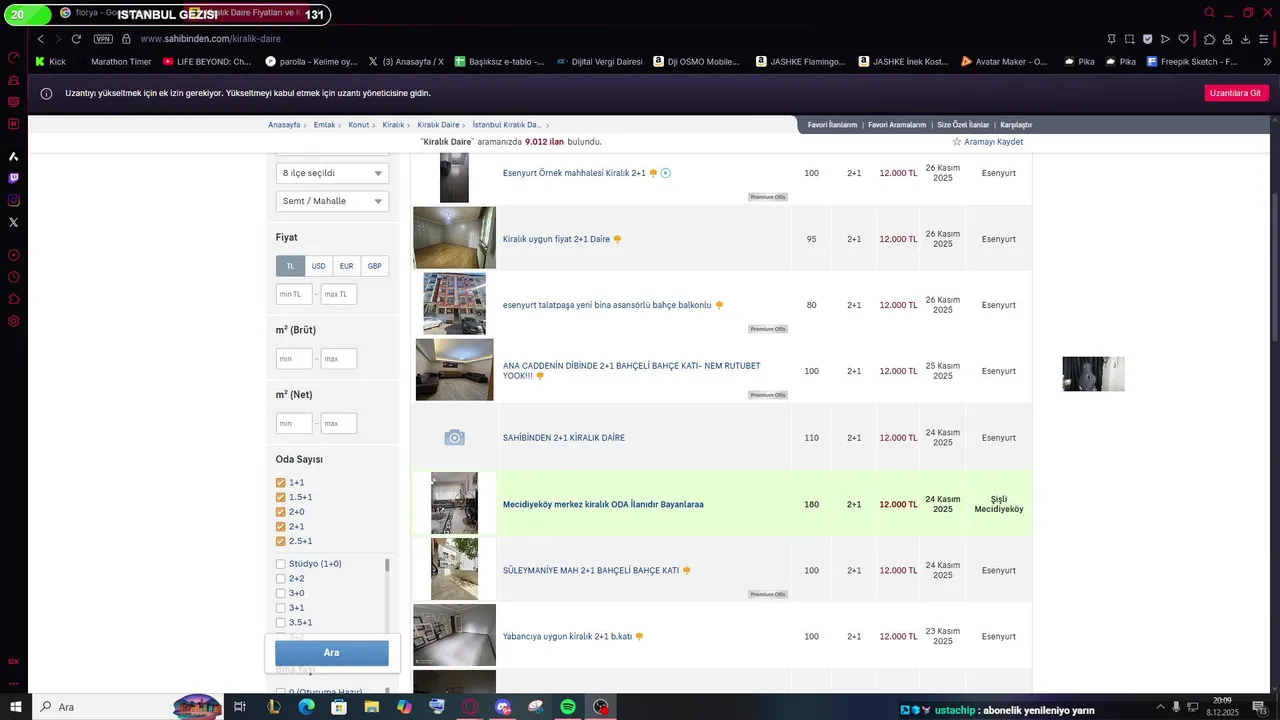Screen dimensions: 1280x720
Task: Open the Semt / Mahalle dropdown
Action: (332, 201)
